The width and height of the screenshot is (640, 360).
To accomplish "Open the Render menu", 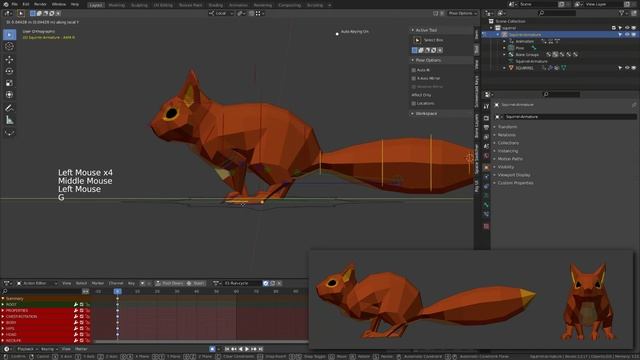I will 40,4.
